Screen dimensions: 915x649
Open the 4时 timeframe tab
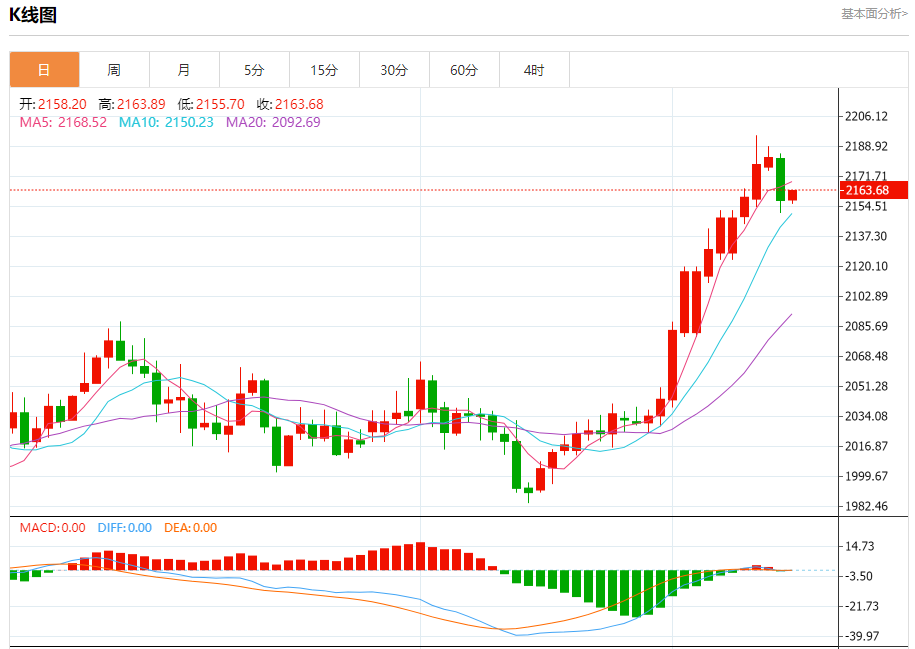click(535, 70)
